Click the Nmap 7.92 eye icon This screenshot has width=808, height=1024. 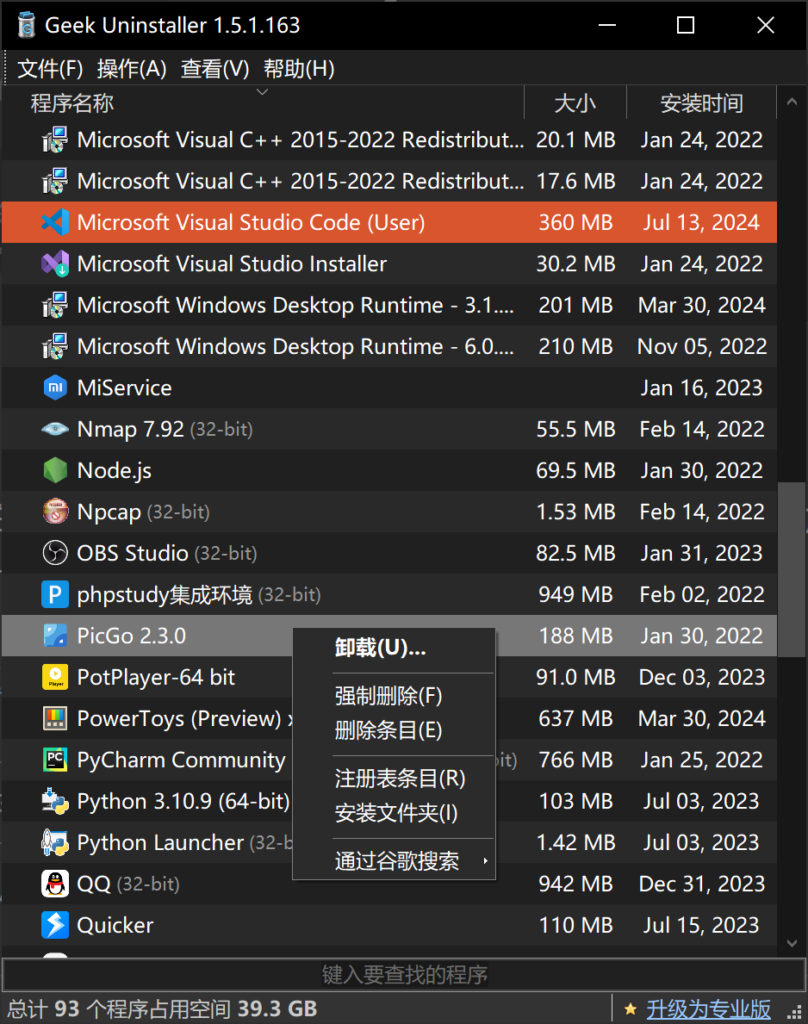[x=55, y=429]
